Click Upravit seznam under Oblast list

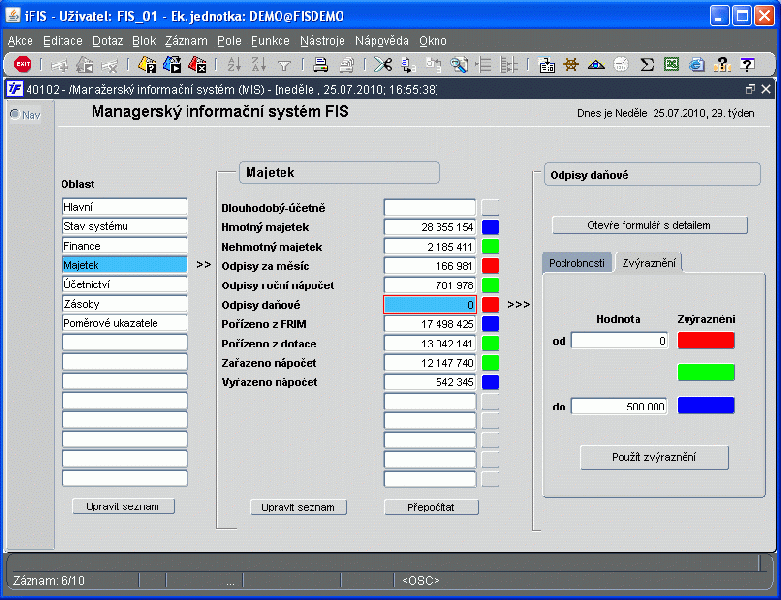tap(123, 506)
